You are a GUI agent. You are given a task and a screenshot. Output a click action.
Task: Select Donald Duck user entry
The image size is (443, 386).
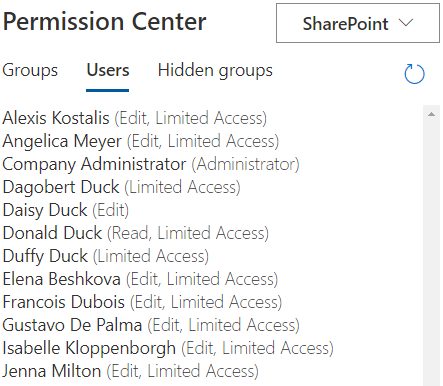(135, 233)
